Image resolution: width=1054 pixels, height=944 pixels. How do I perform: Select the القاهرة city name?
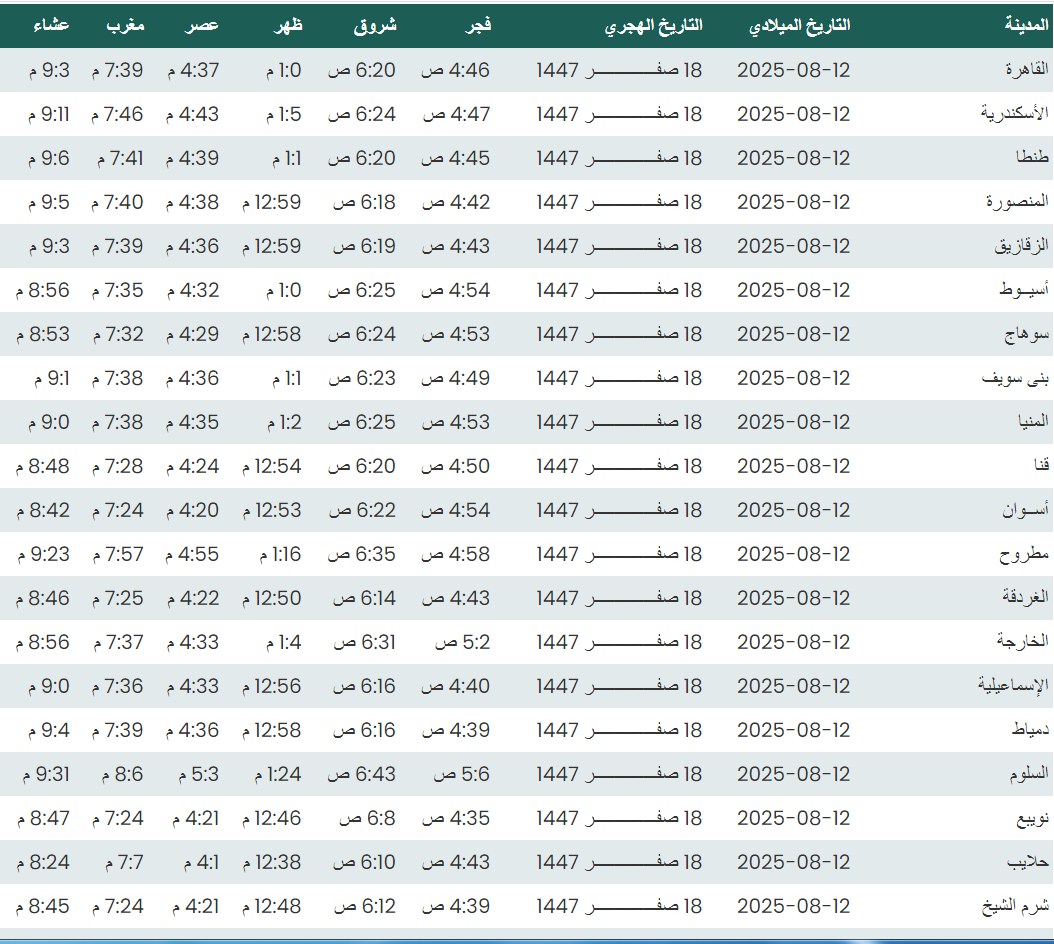point(1026,70)
